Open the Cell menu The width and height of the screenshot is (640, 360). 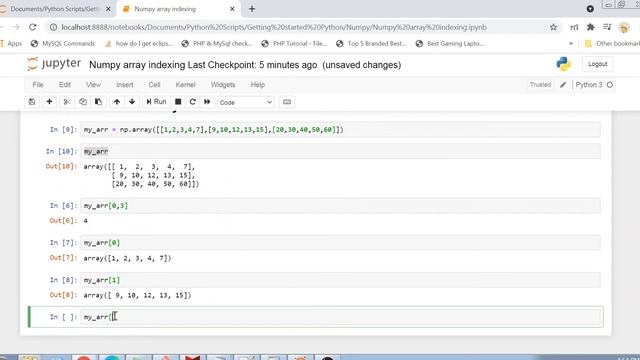point(154,84)
